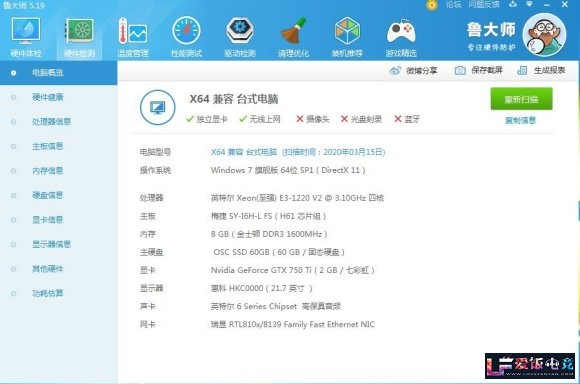Select 电脑概览 in the sidebar
This screenshot has width=580, height=384.
point(58,73)
